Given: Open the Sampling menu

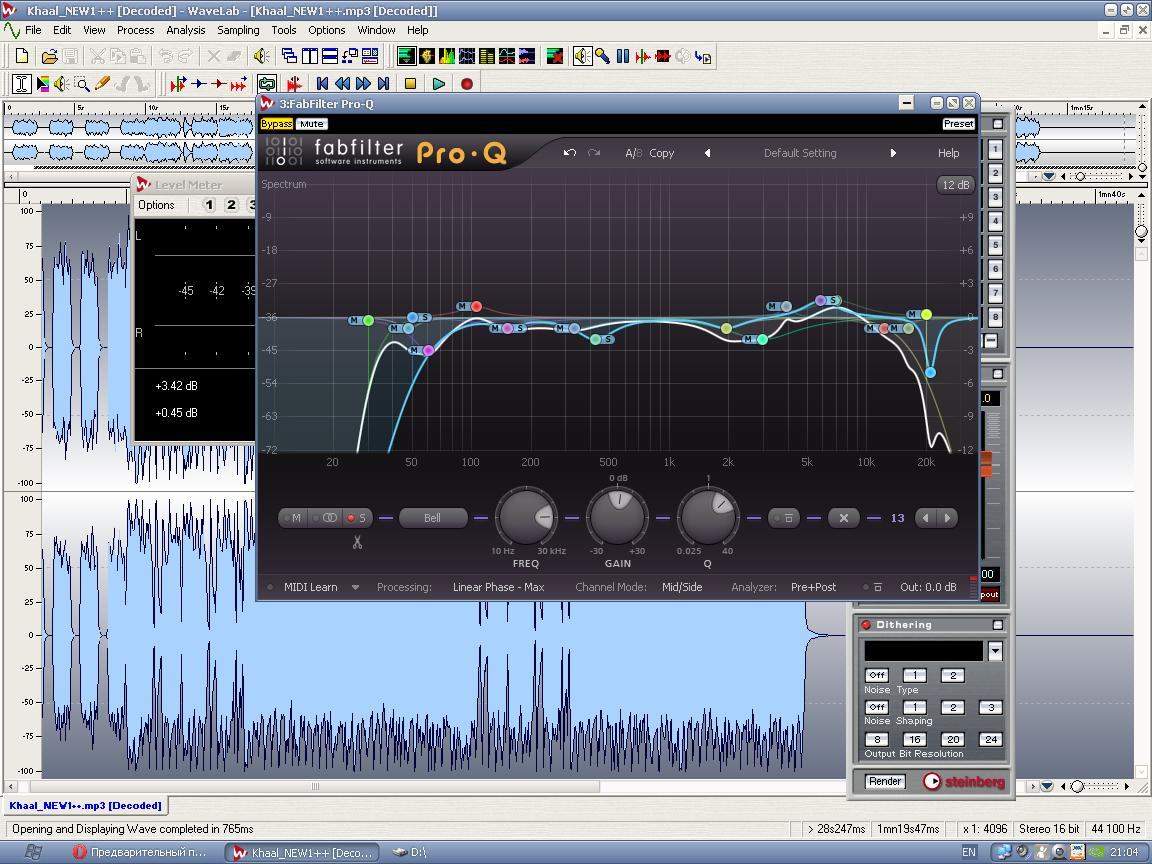Looking at the screenshot, I should (x=238, y=30).
